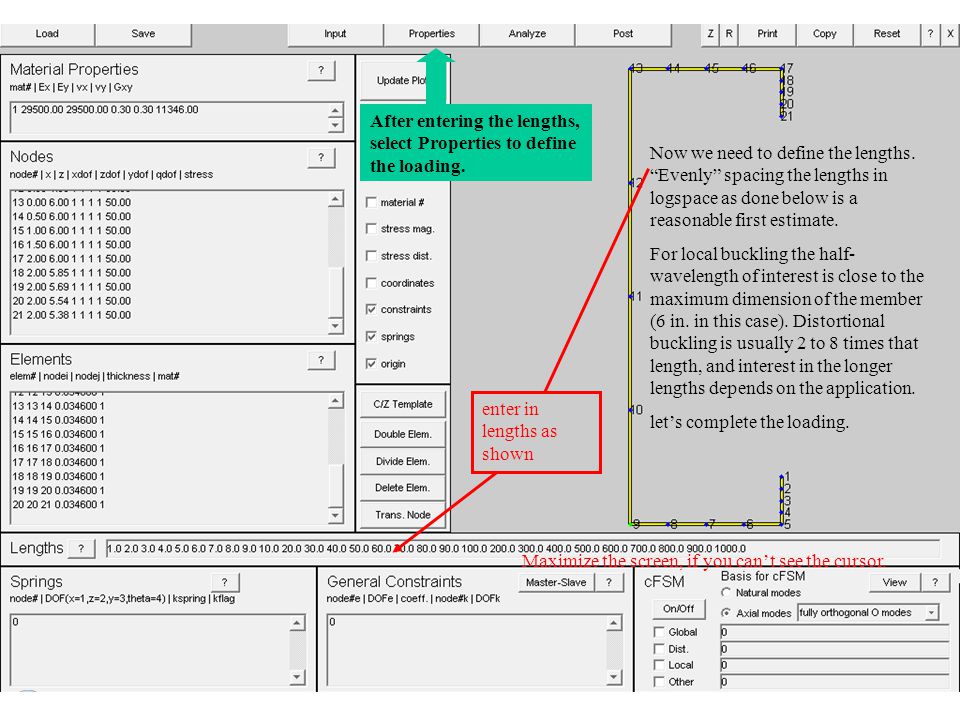Select the Natural modes radio button

(x=726, y=593)
